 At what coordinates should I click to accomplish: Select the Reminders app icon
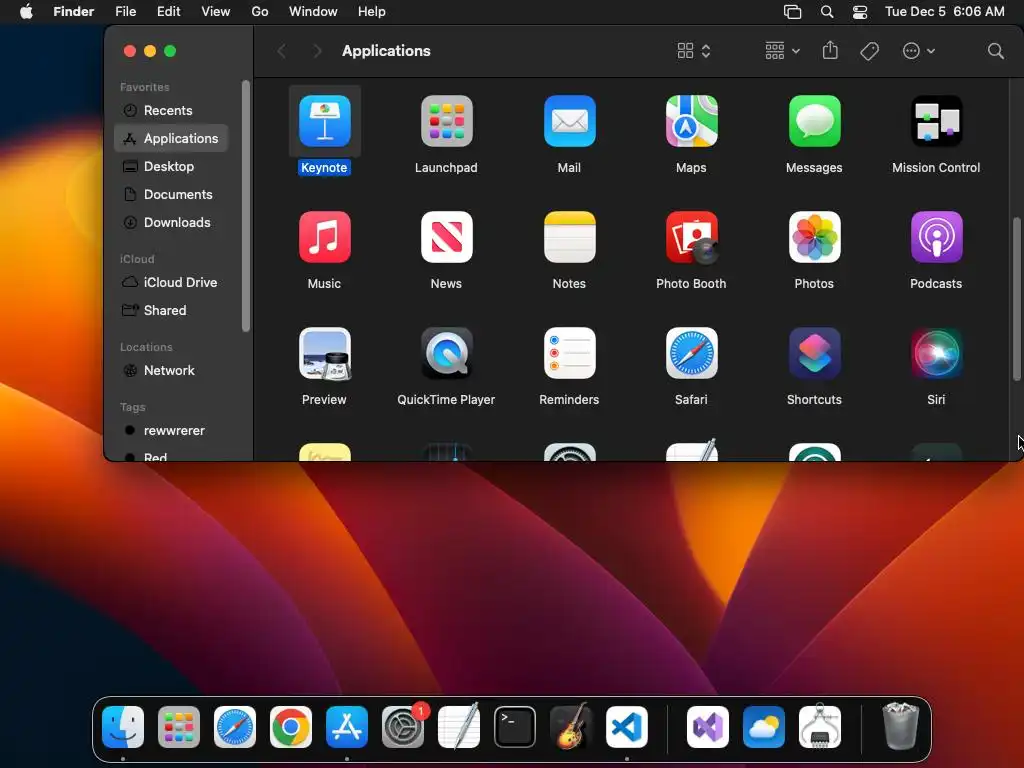(x=569, y=353)
